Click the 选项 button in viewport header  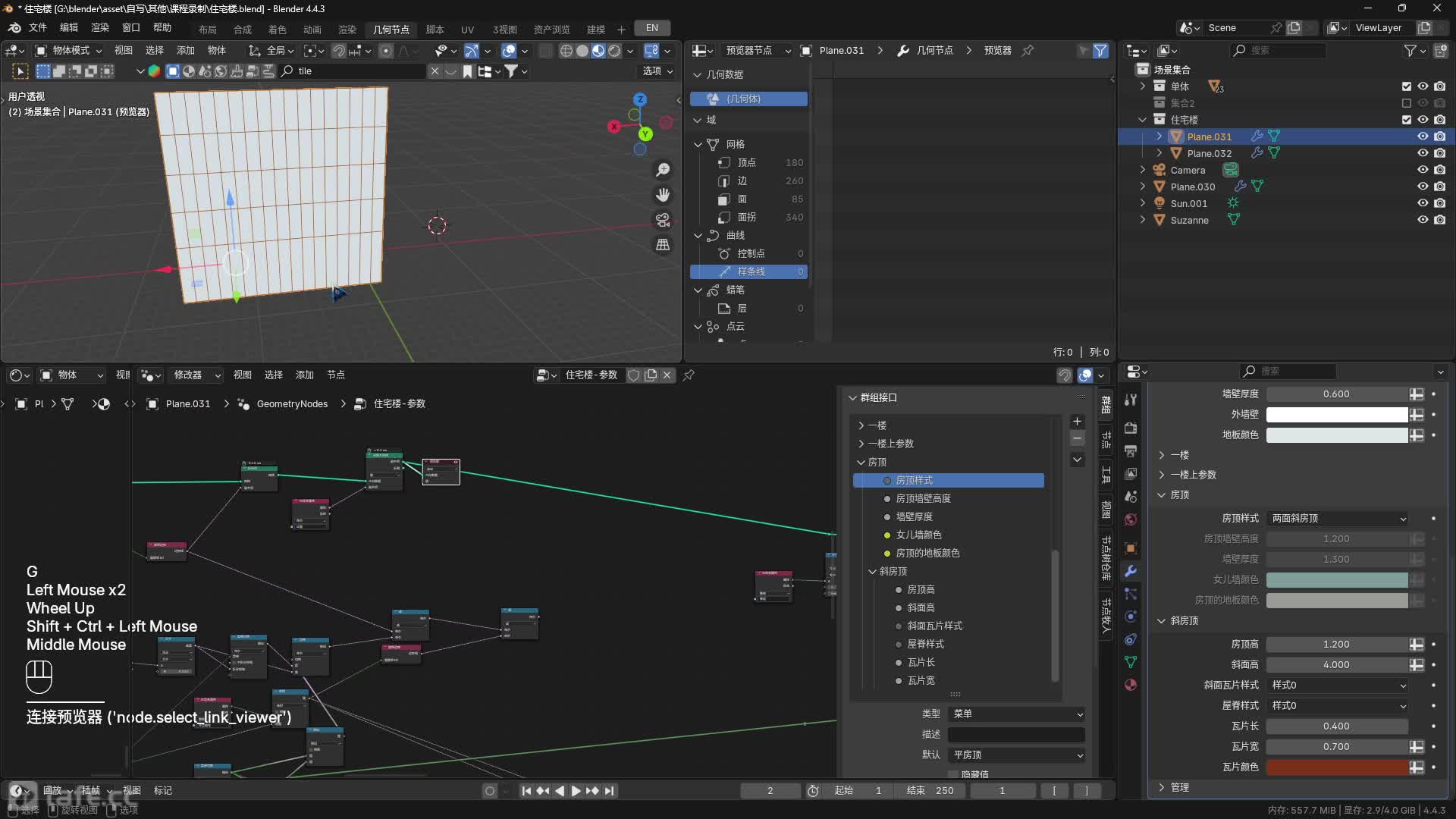(x=657, y=71)
